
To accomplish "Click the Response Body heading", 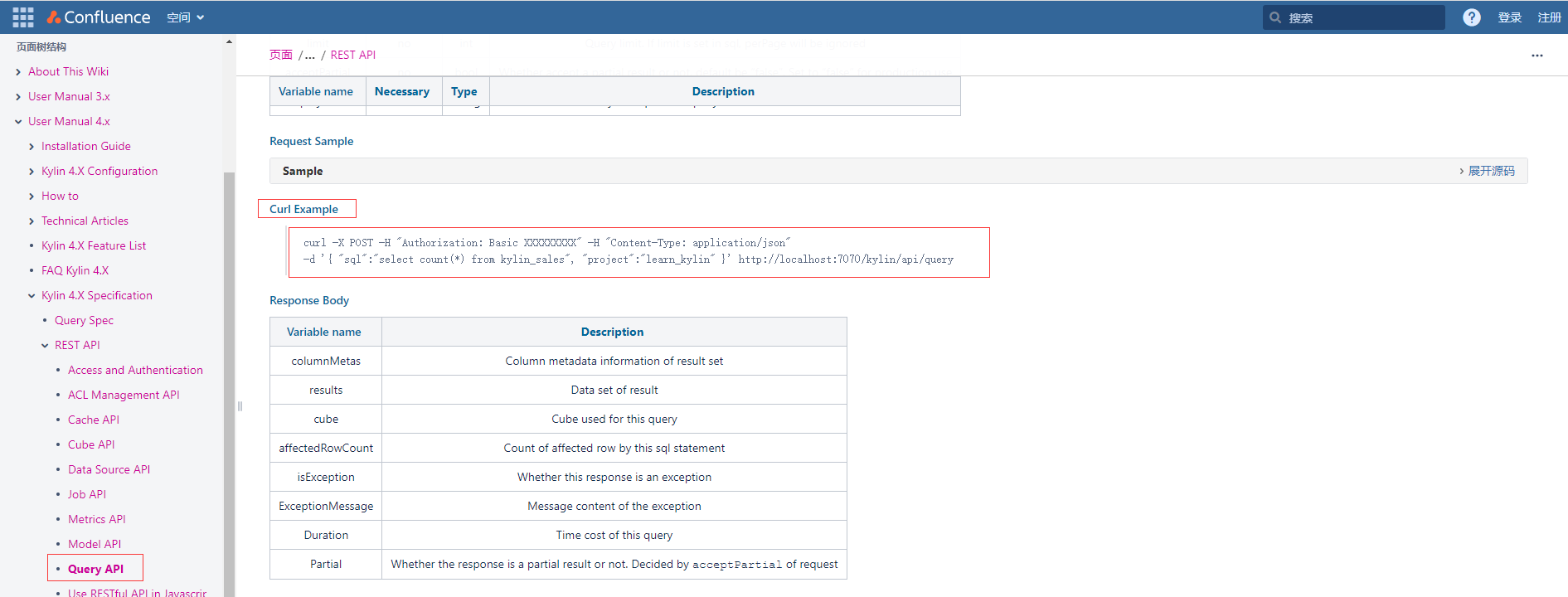I will point(309,300).
